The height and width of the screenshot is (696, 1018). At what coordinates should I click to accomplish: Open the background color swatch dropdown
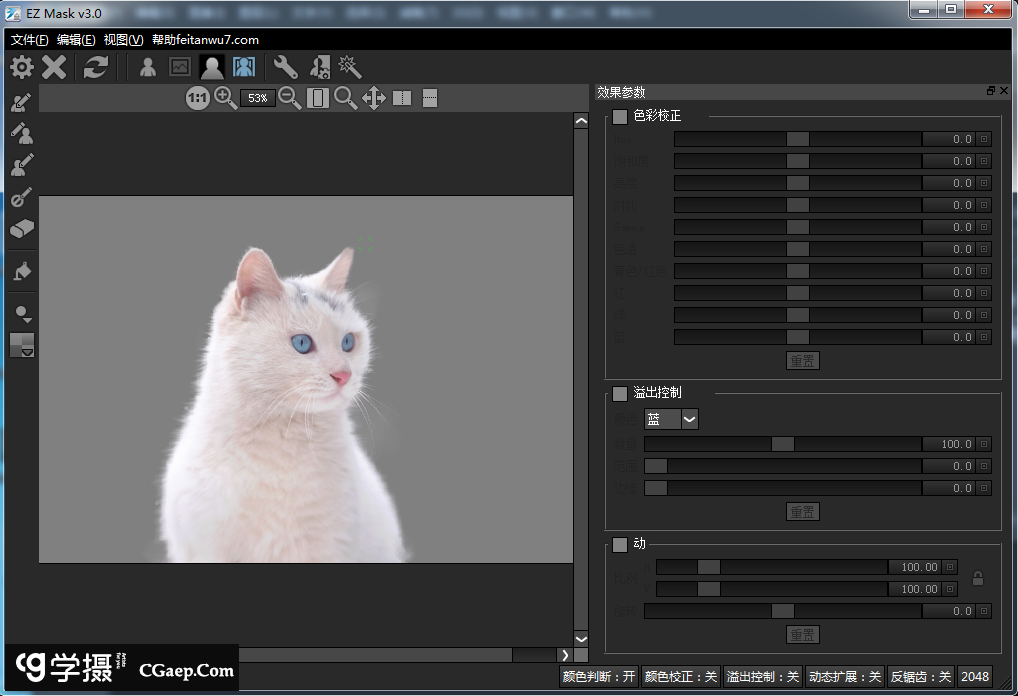coord(23,346)
